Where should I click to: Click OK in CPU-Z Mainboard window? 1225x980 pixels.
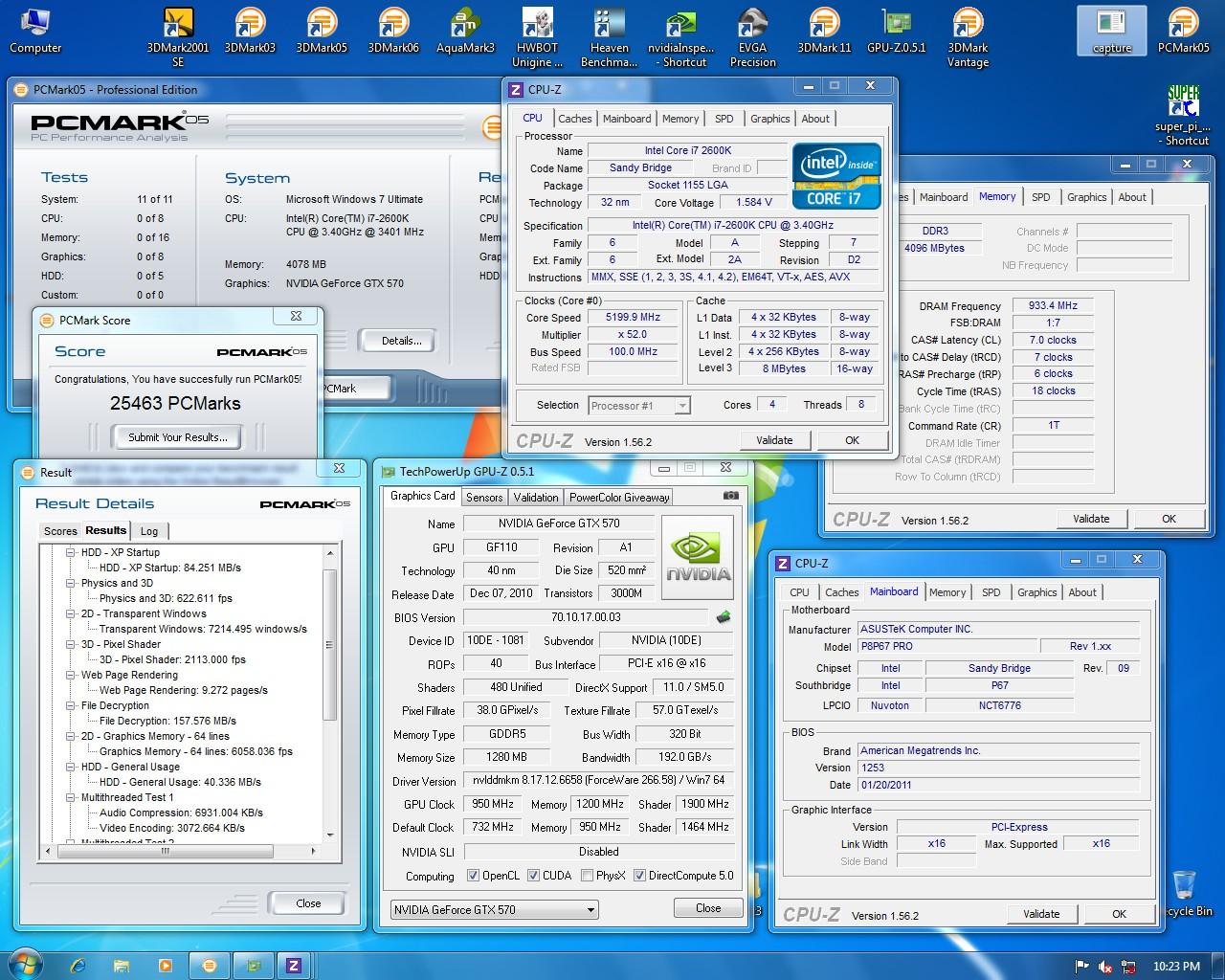pos(1119,914)
